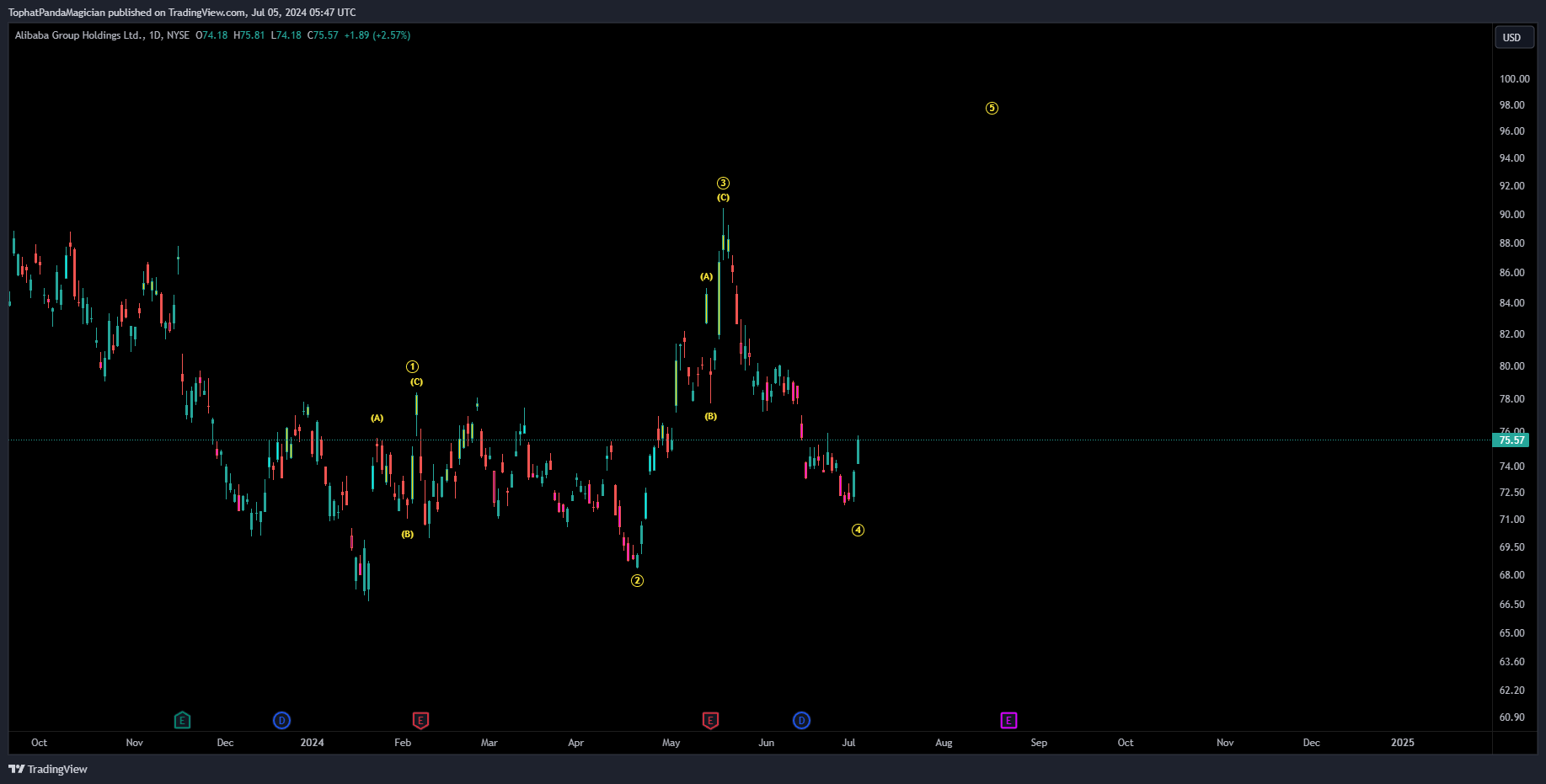Click the Jun label on time axis
This screenshot has width=1546, height=784.
(x=766, y=742)
